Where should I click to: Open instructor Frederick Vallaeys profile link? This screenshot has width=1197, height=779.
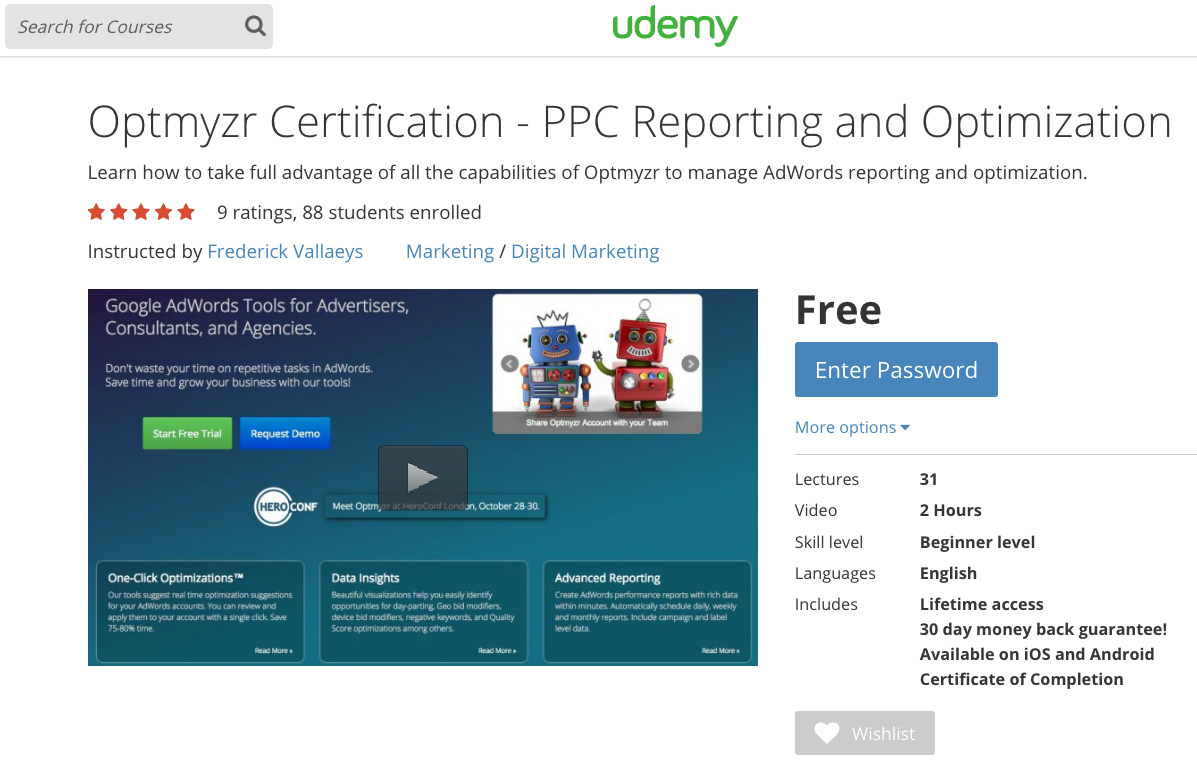click(x=285, y=251)
